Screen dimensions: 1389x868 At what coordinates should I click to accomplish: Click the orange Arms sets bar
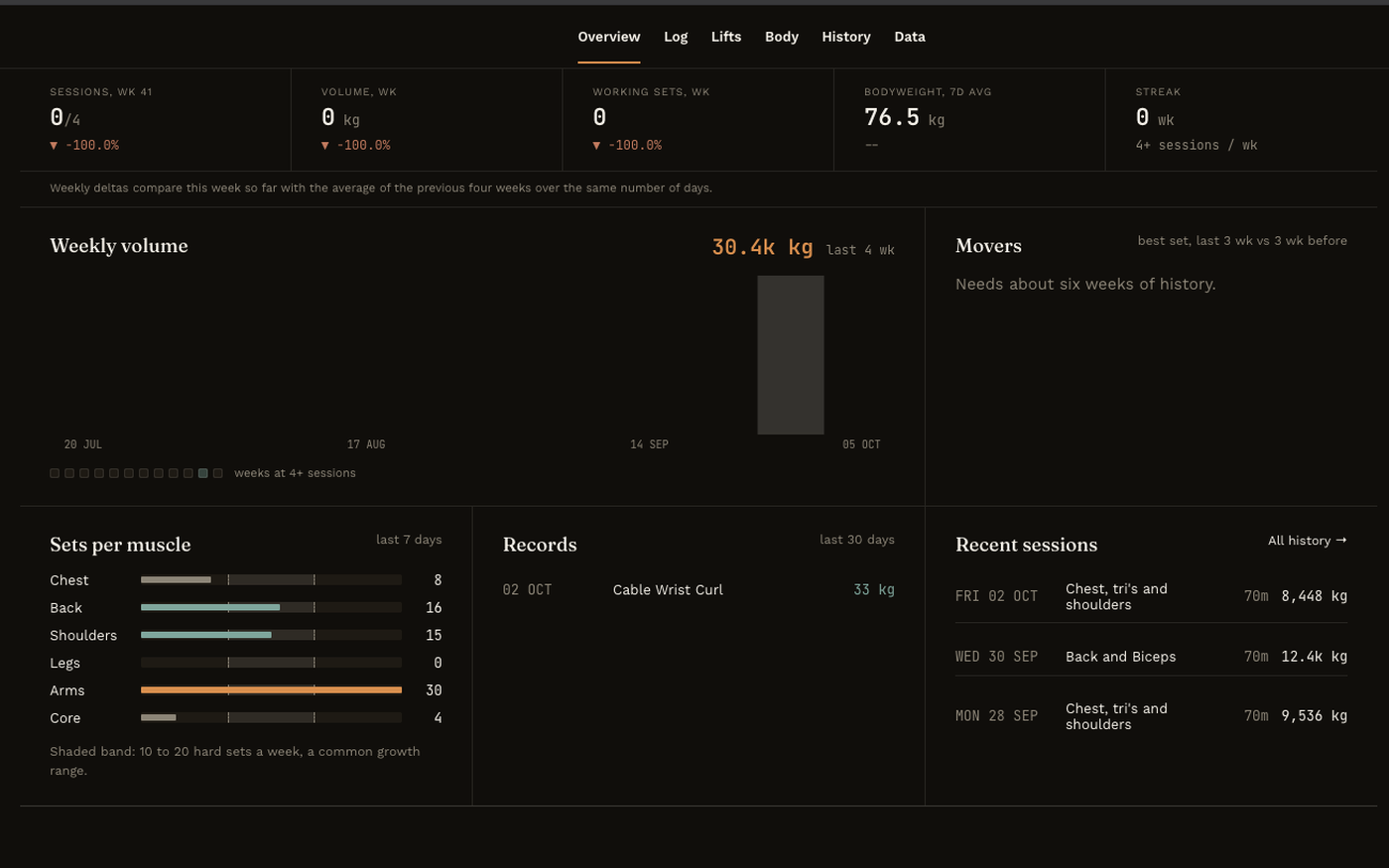coord(271,690)
